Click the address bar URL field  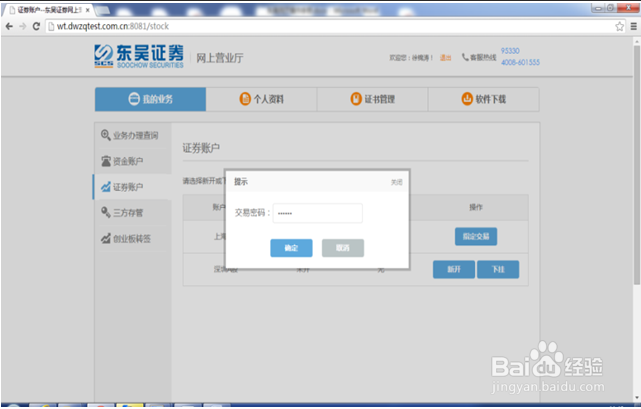point(335,26)
